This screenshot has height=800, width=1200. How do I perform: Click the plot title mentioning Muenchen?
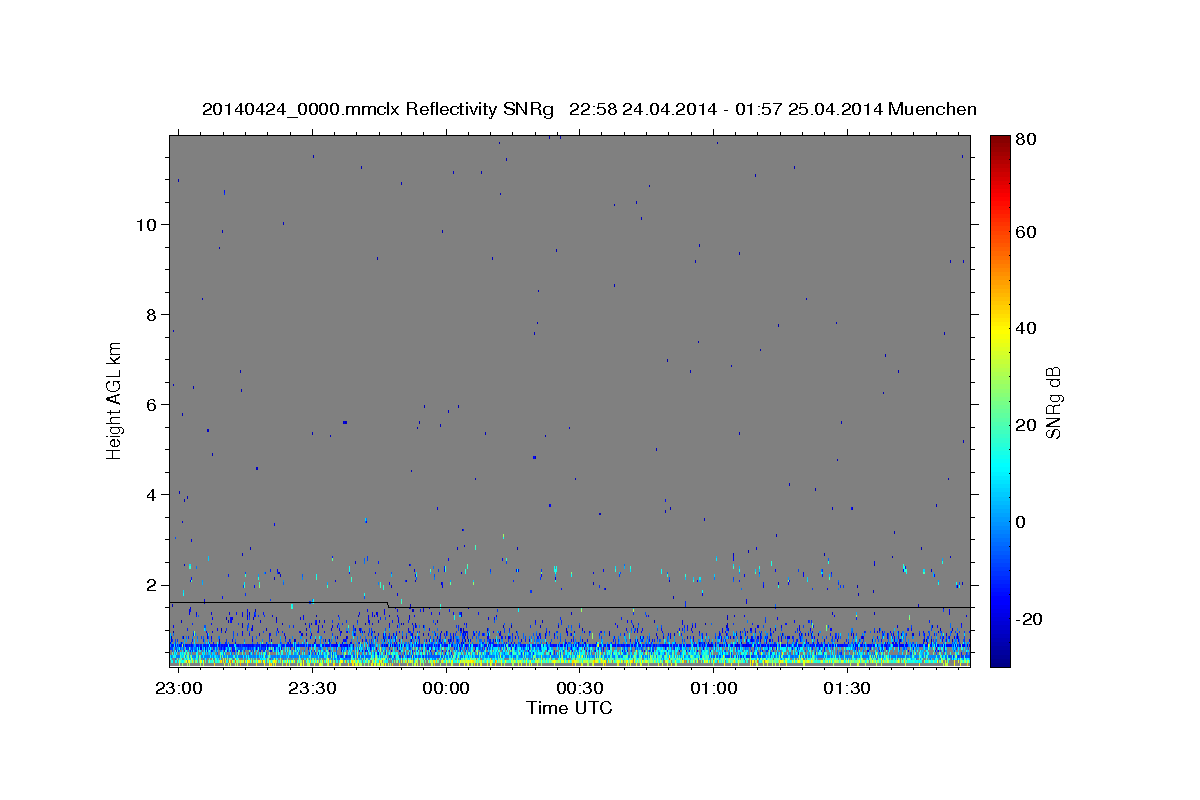589,109
